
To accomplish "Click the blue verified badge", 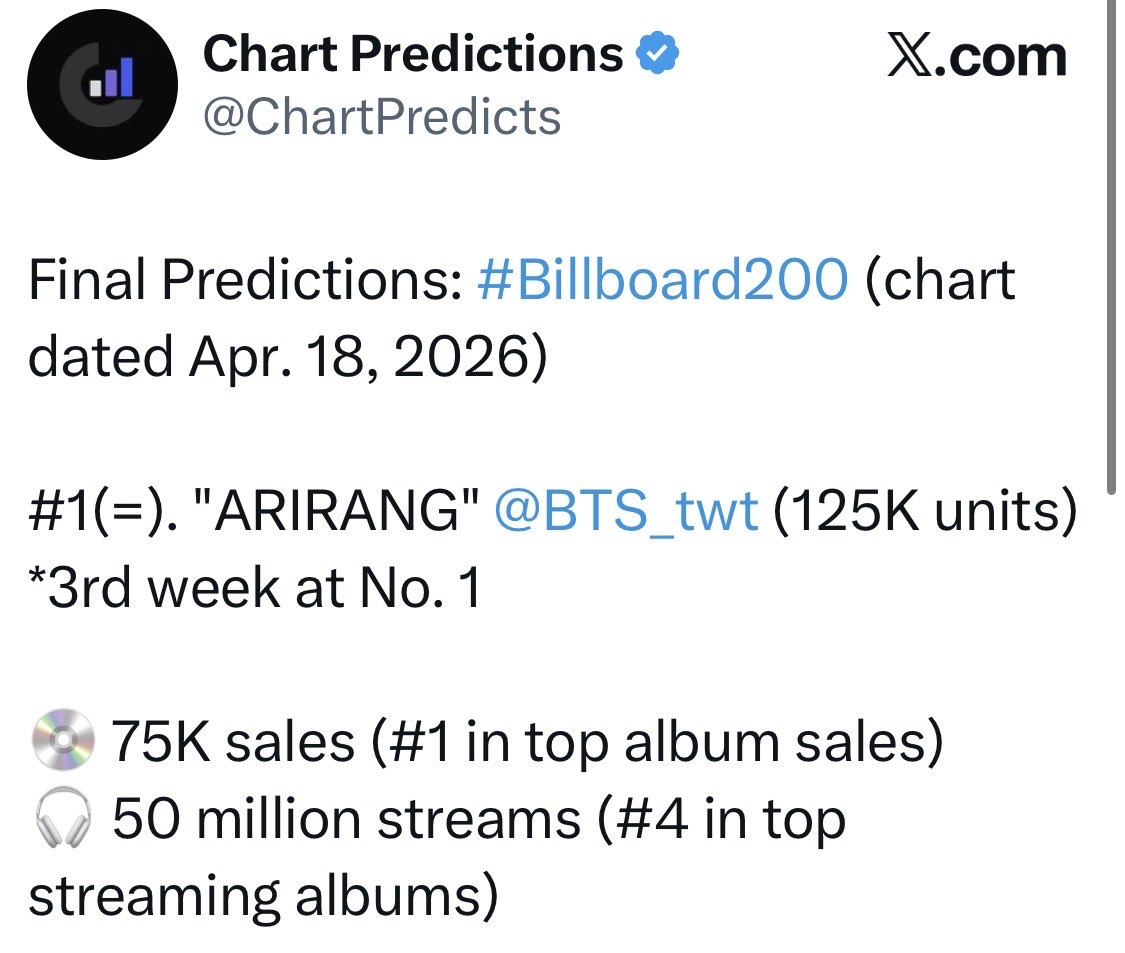I will [659, 53].
